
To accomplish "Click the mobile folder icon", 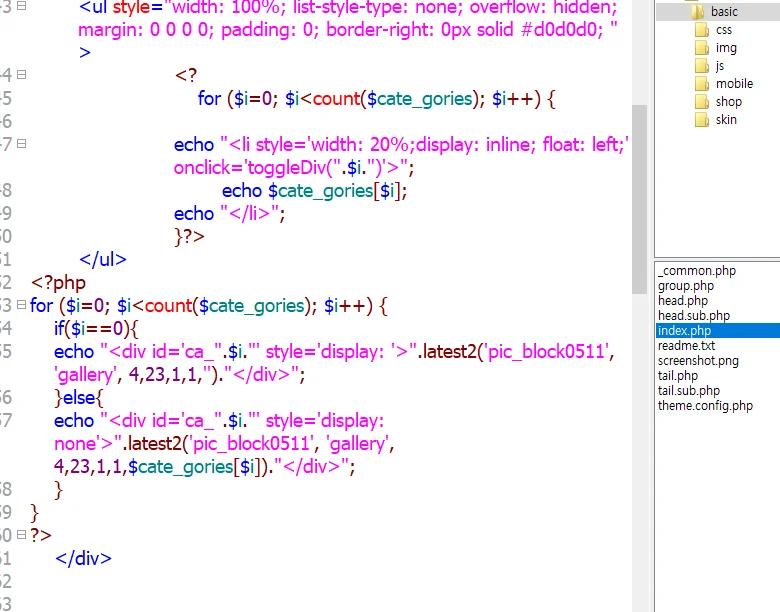I will (702, 84).
